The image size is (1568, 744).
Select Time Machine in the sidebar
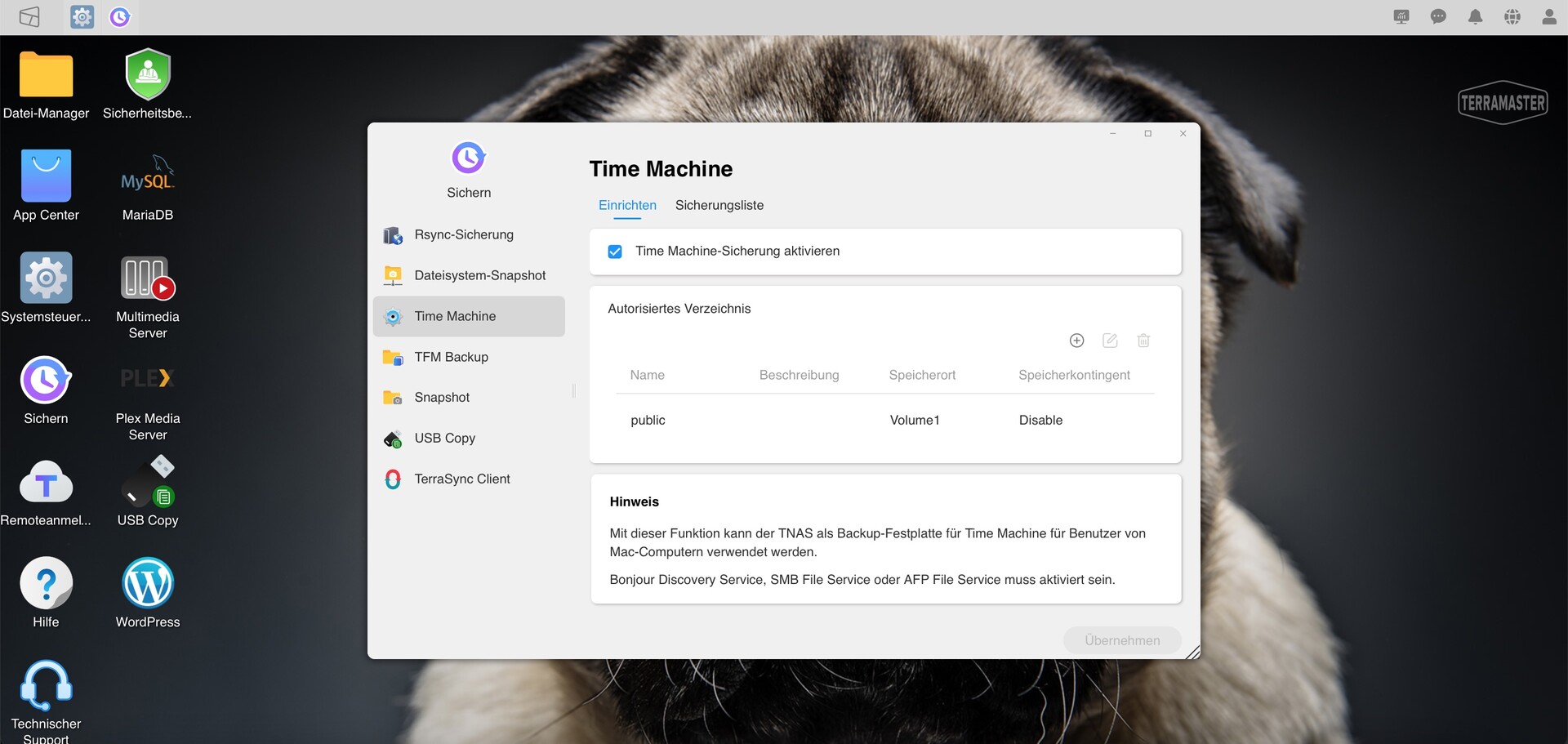469,316
